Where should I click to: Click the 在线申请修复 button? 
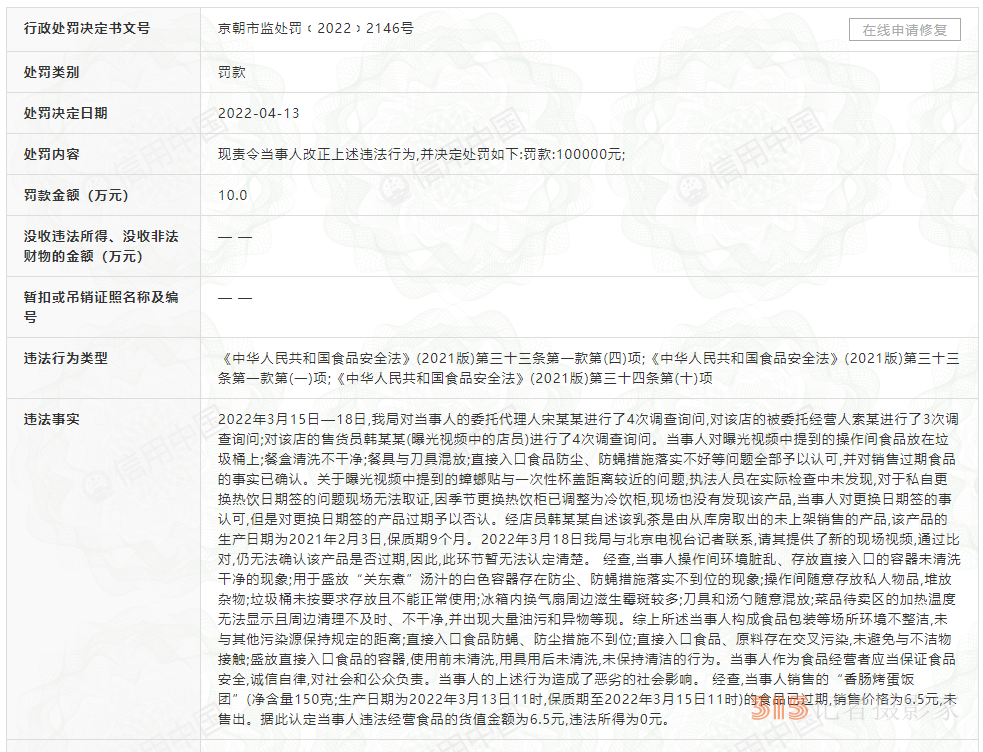click(904, 30)
